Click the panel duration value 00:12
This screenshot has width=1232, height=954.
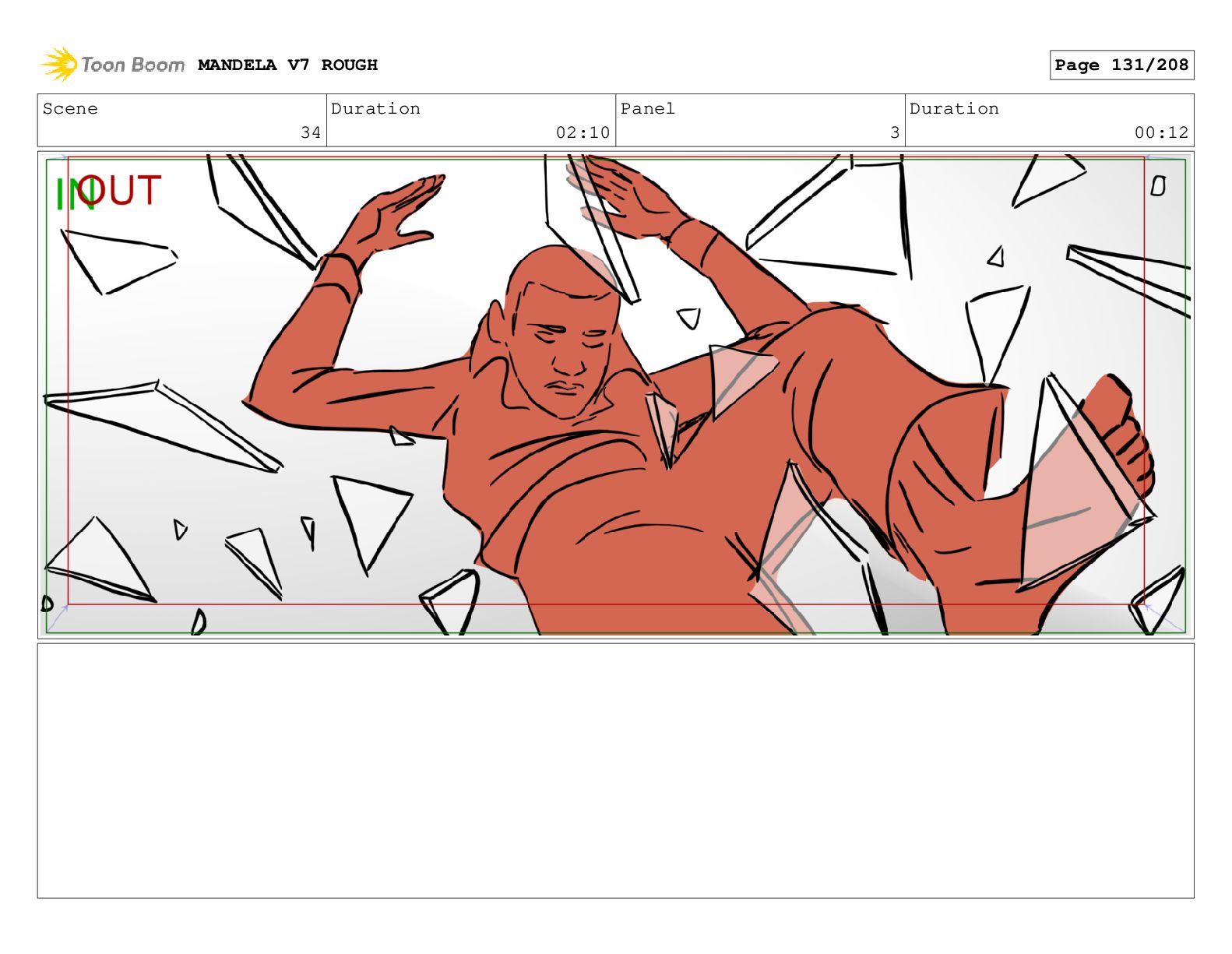pos(1161,132)
